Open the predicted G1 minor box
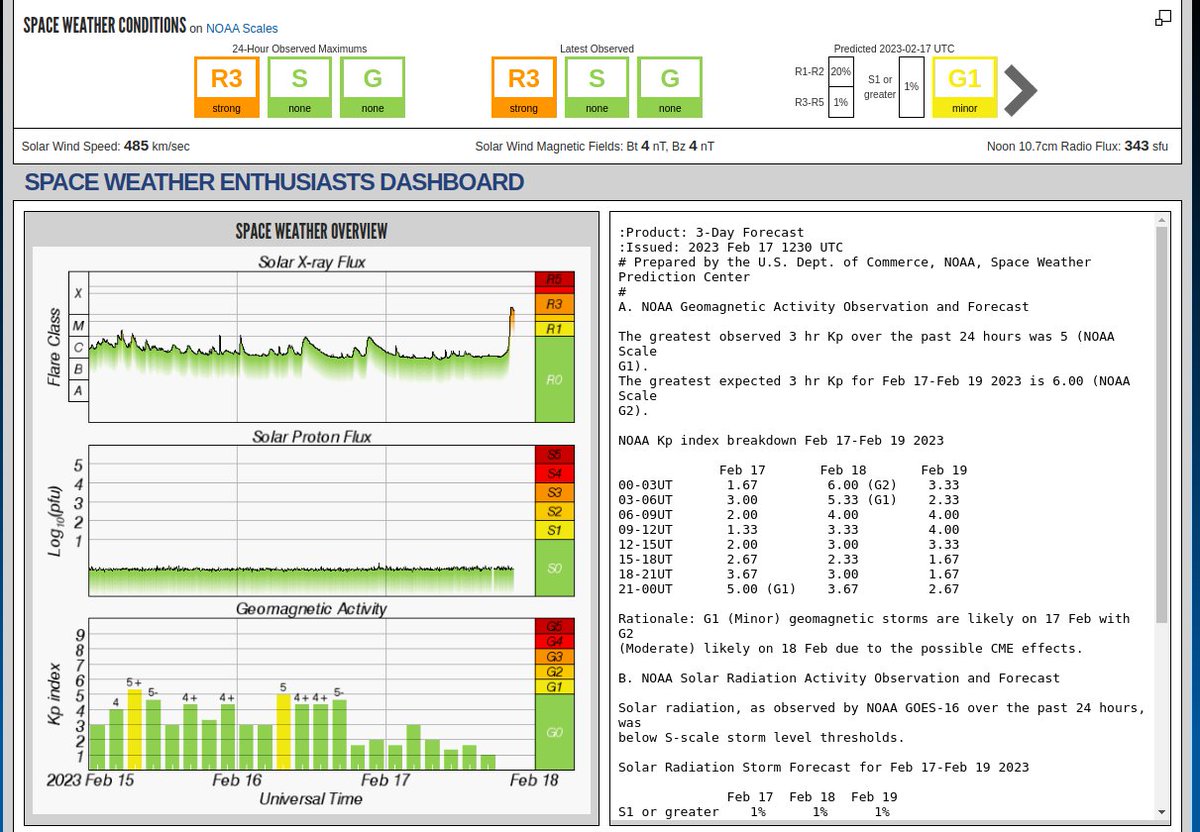1200x832 pixels. 965,87
